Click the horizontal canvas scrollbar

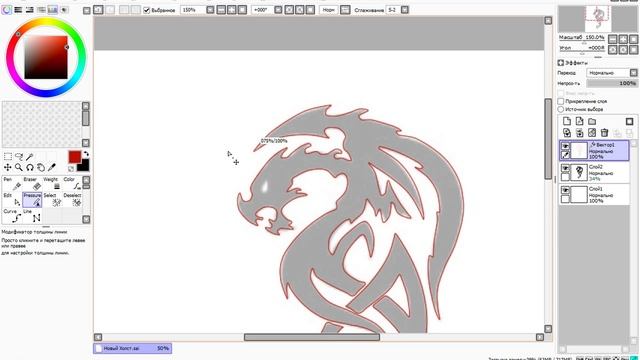pos(312,337)
